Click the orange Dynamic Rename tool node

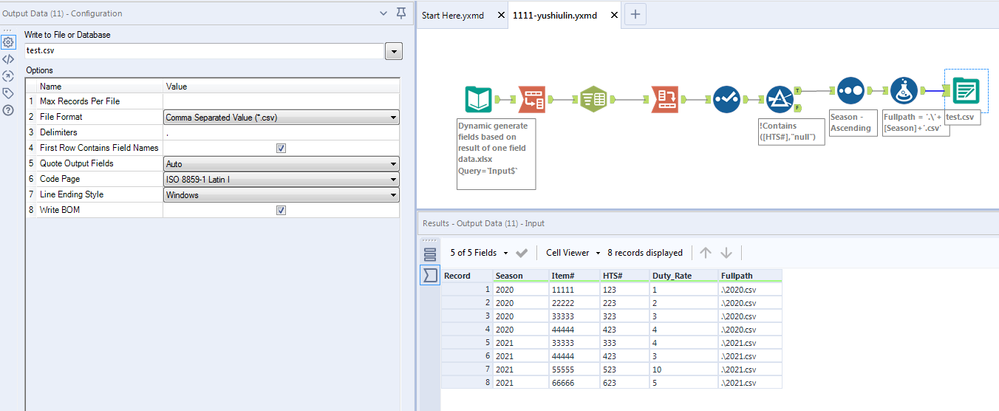(531, 99)
